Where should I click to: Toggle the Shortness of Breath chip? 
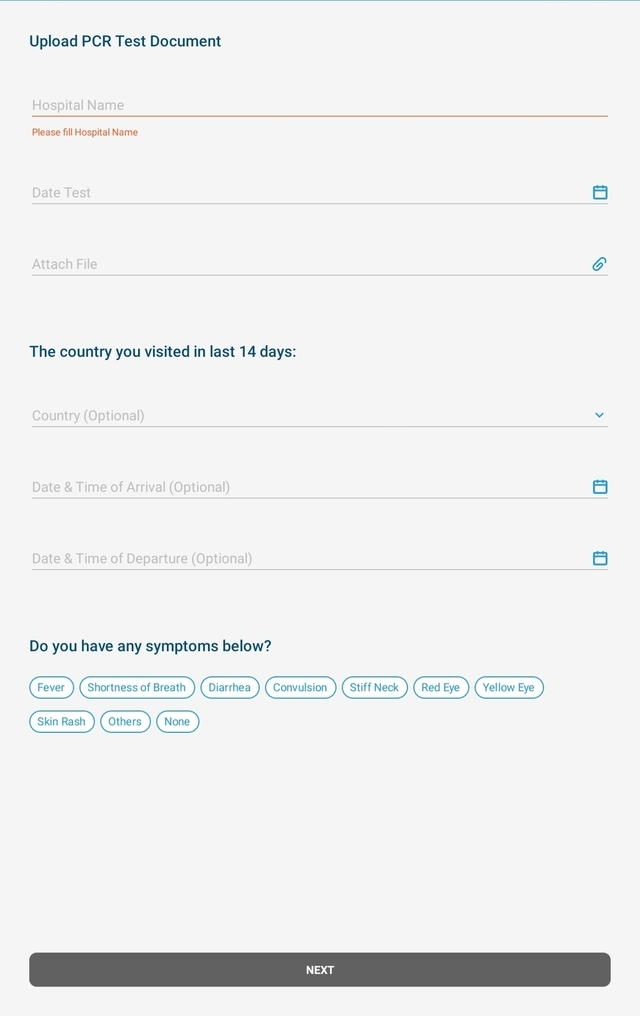[137, 688]
